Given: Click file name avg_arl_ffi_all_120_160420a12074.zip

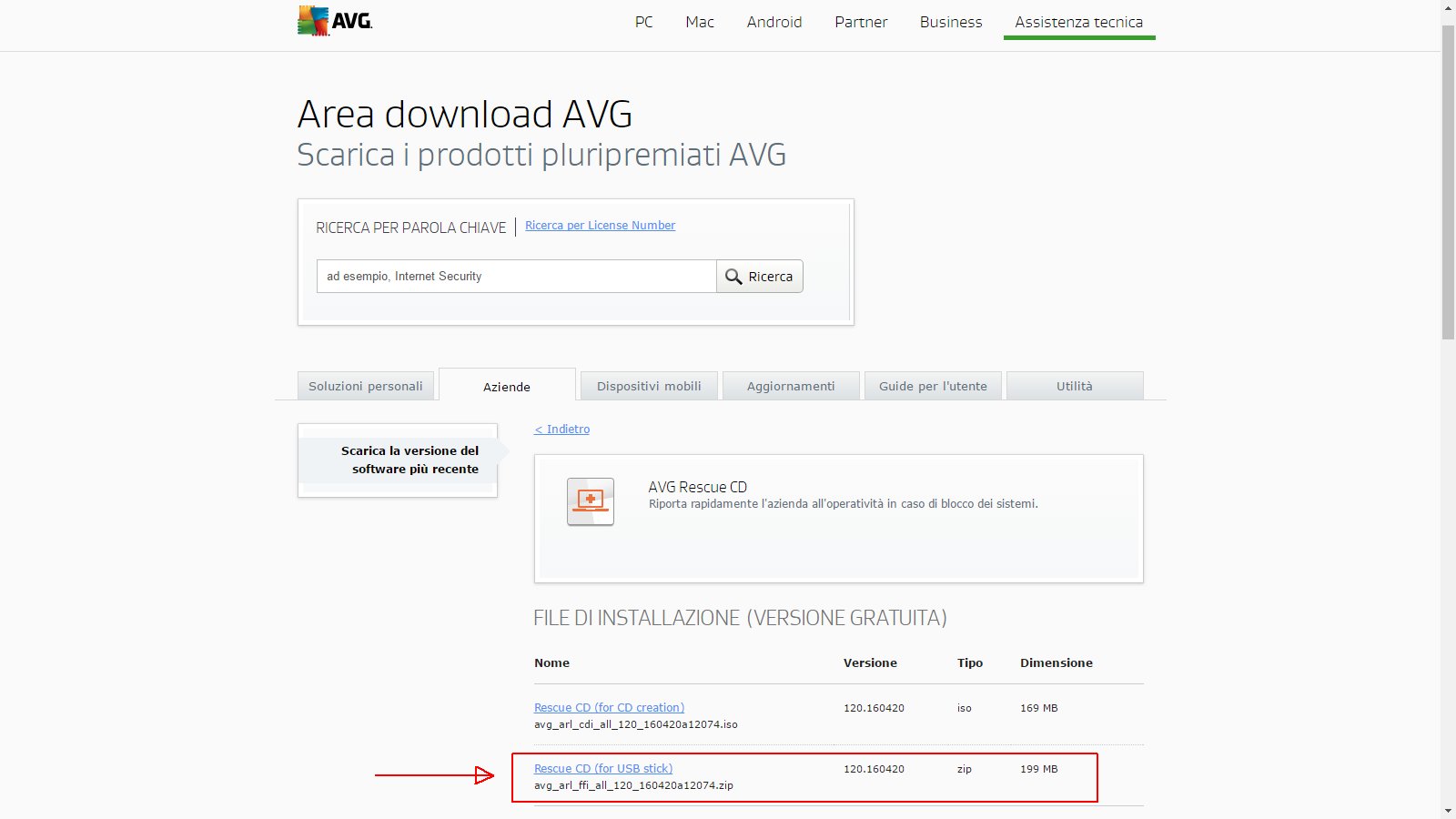Looking at the screenshot, I should (633, 785).
